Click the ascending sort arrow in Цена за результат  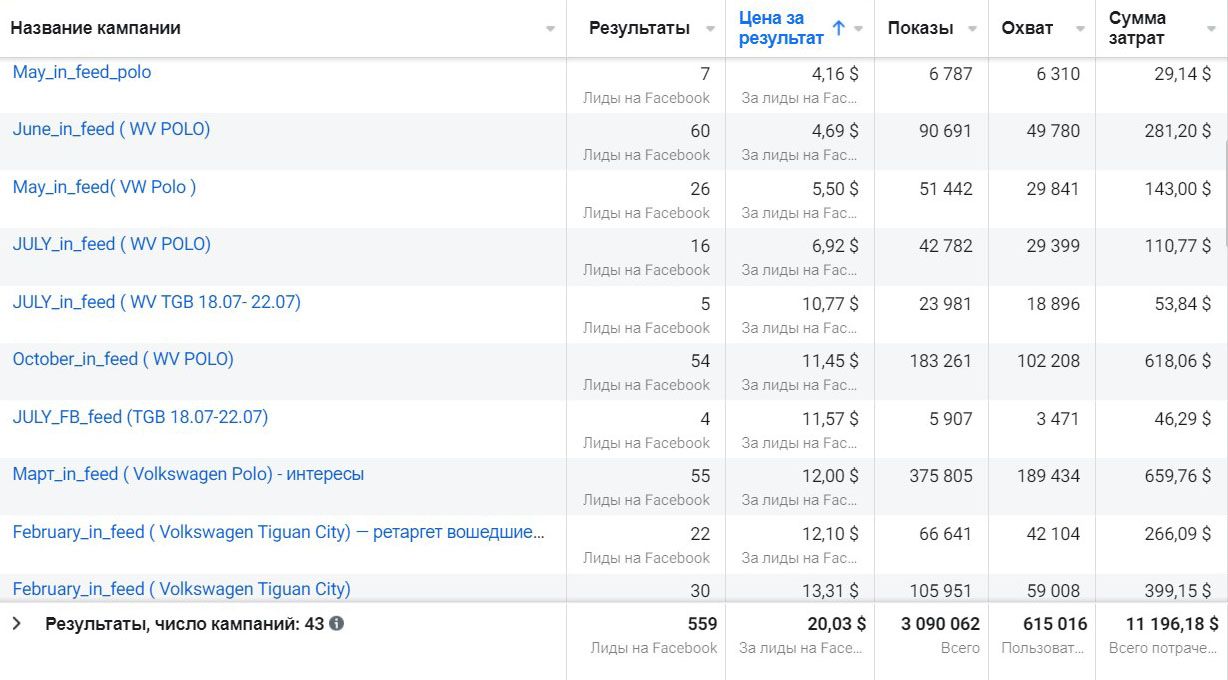(x=838, y=28)
